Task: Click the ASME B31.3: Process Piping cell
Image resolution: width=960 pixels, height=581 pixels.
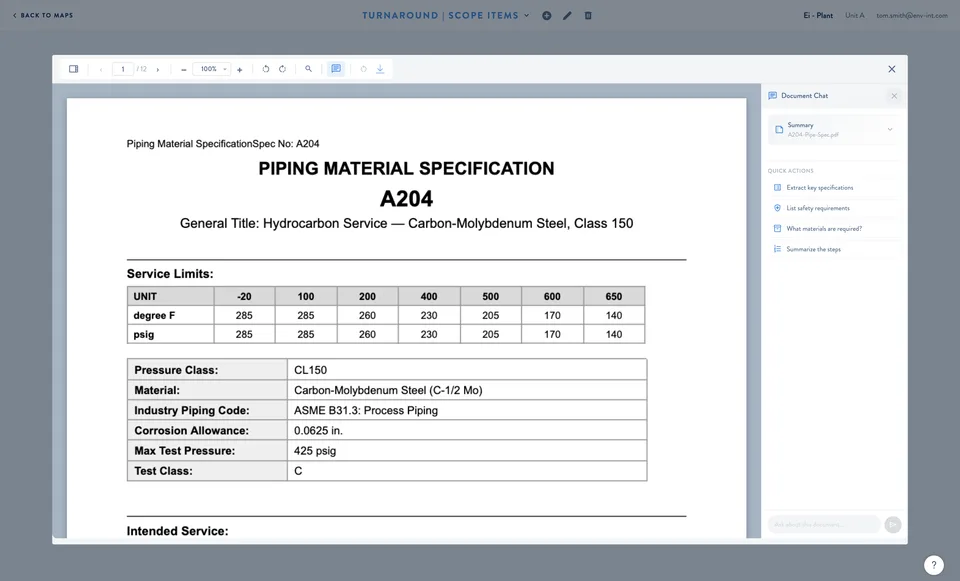Action: coord(467,410)
